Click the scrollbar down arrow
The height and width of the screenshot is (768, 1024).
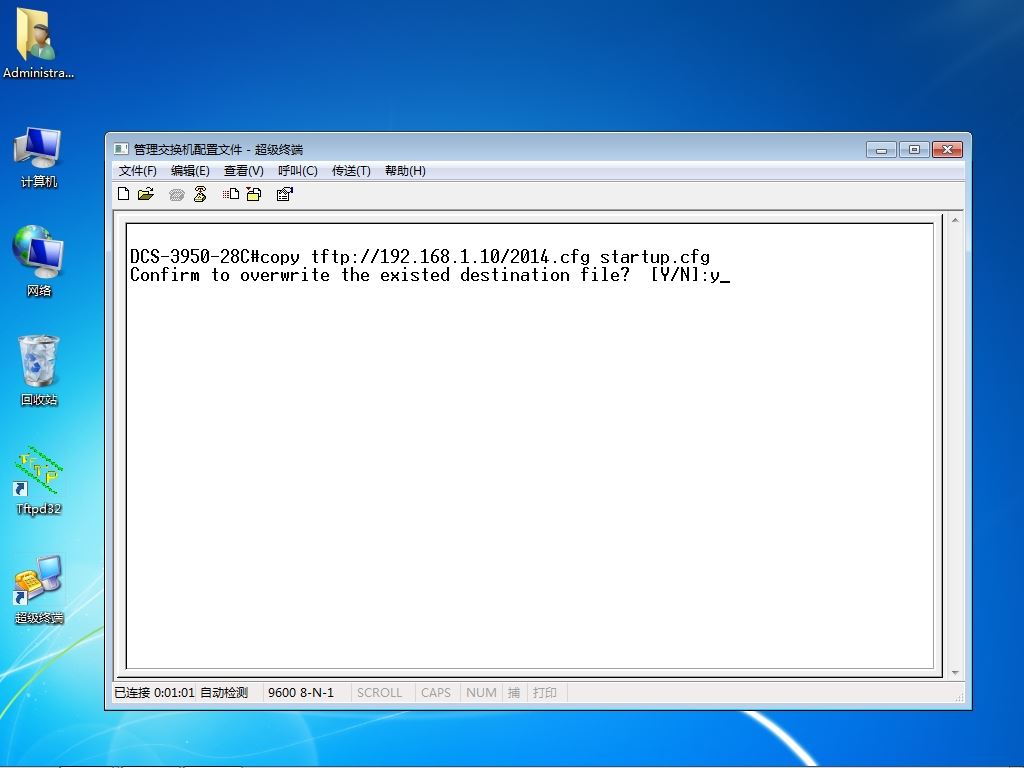coord(955,673)
